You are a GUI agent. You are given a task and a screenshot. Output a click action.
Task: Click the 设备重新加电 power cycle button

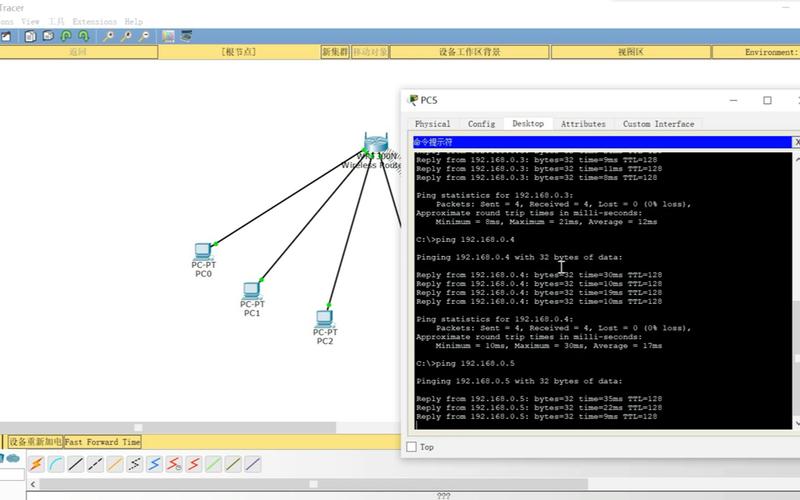pyautogui.click(x=35, y=441)
